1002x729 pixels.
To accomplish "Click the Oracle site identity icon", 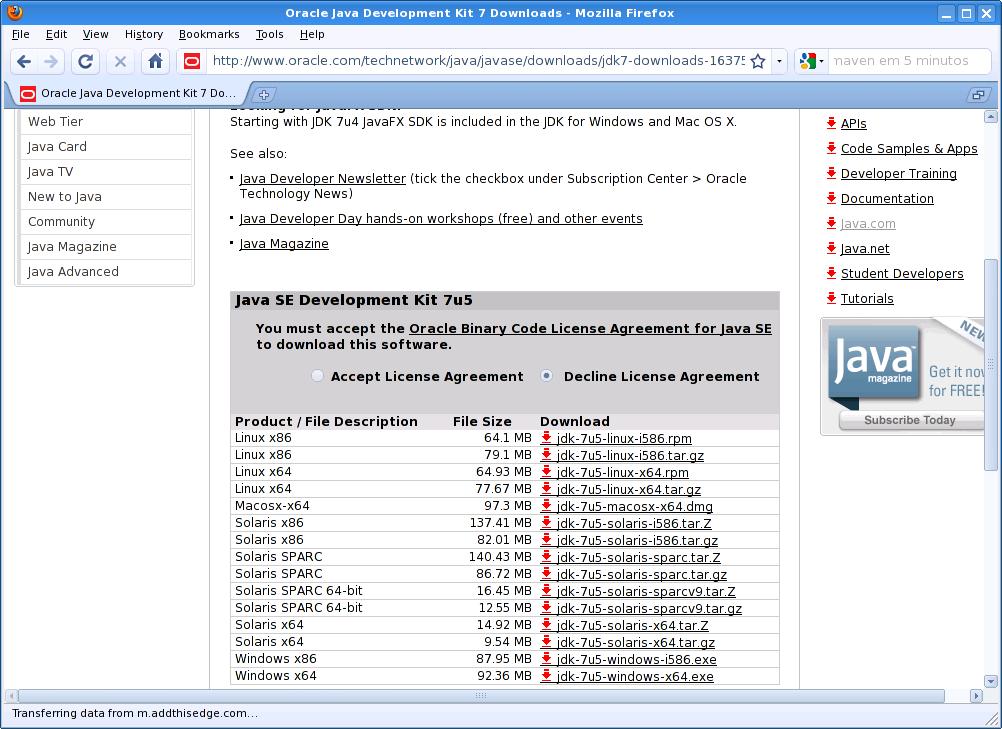I will [x=192, y=61].
